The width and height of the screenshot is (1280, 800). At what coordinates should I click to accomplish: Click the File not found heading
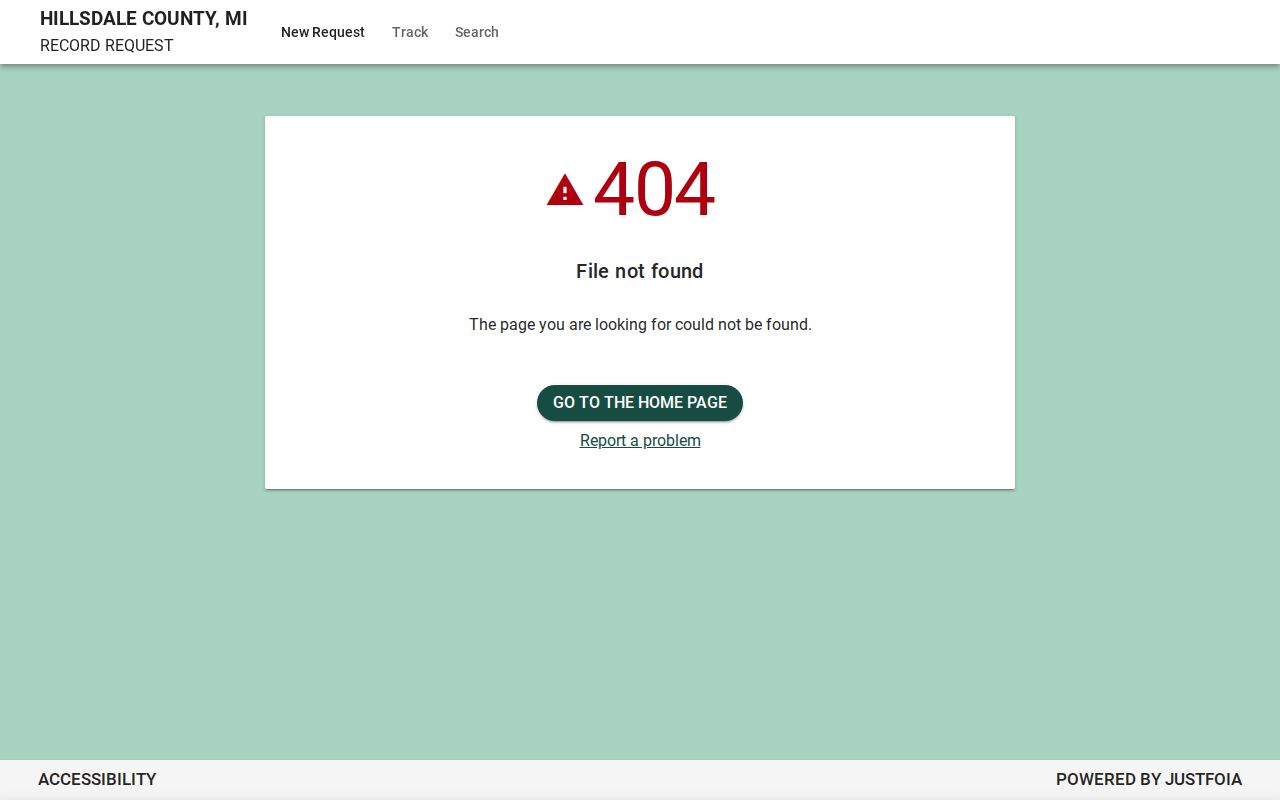(x=640, y=271)
